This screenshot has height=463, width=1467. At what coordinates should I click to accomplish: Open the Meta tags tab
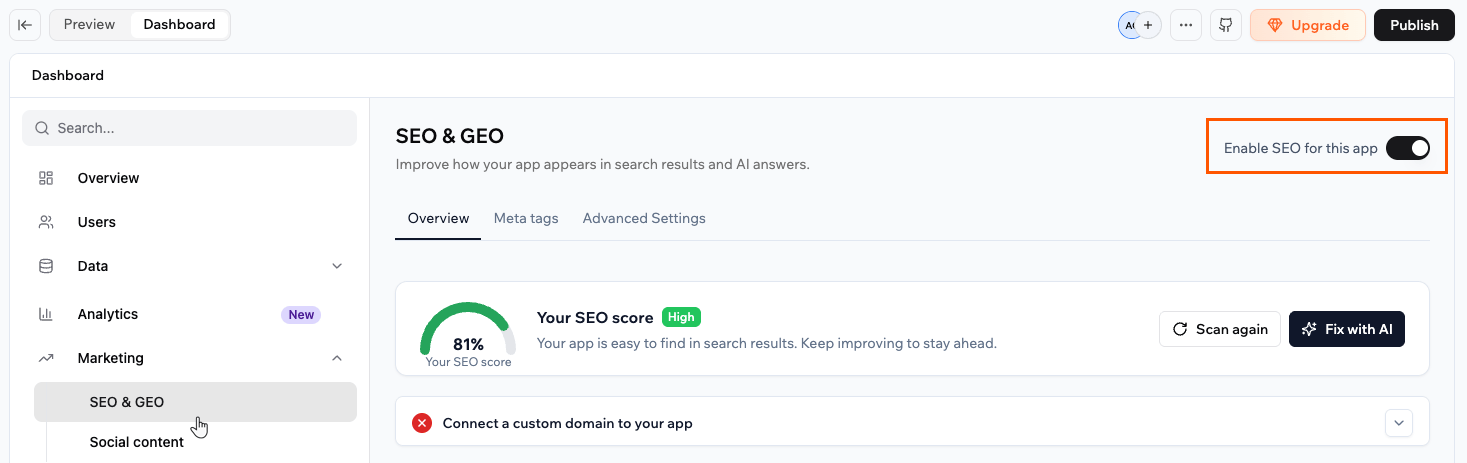526,218
